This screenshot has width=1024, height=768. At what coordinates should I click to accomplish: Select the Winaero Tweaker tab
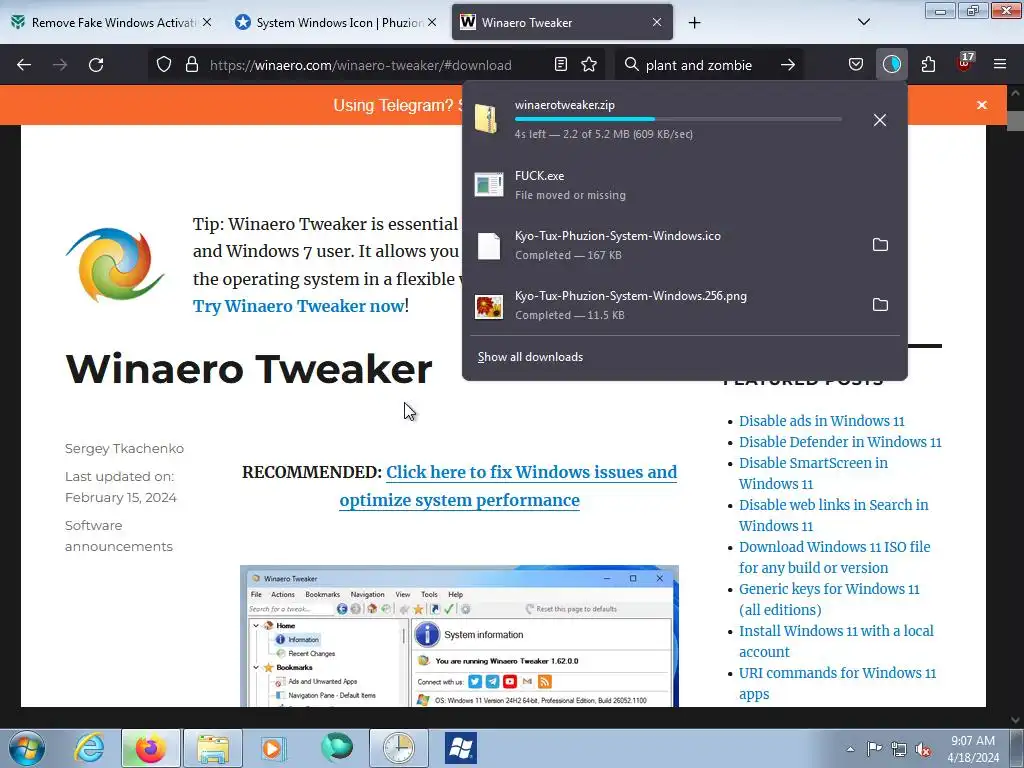pos(562,22)
